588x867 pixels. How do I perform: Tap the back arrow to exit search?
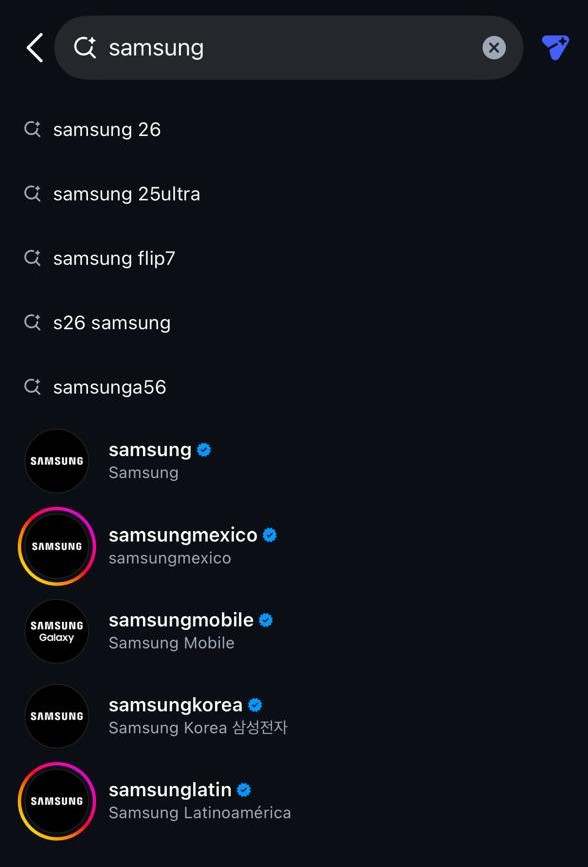coord(33,47)
